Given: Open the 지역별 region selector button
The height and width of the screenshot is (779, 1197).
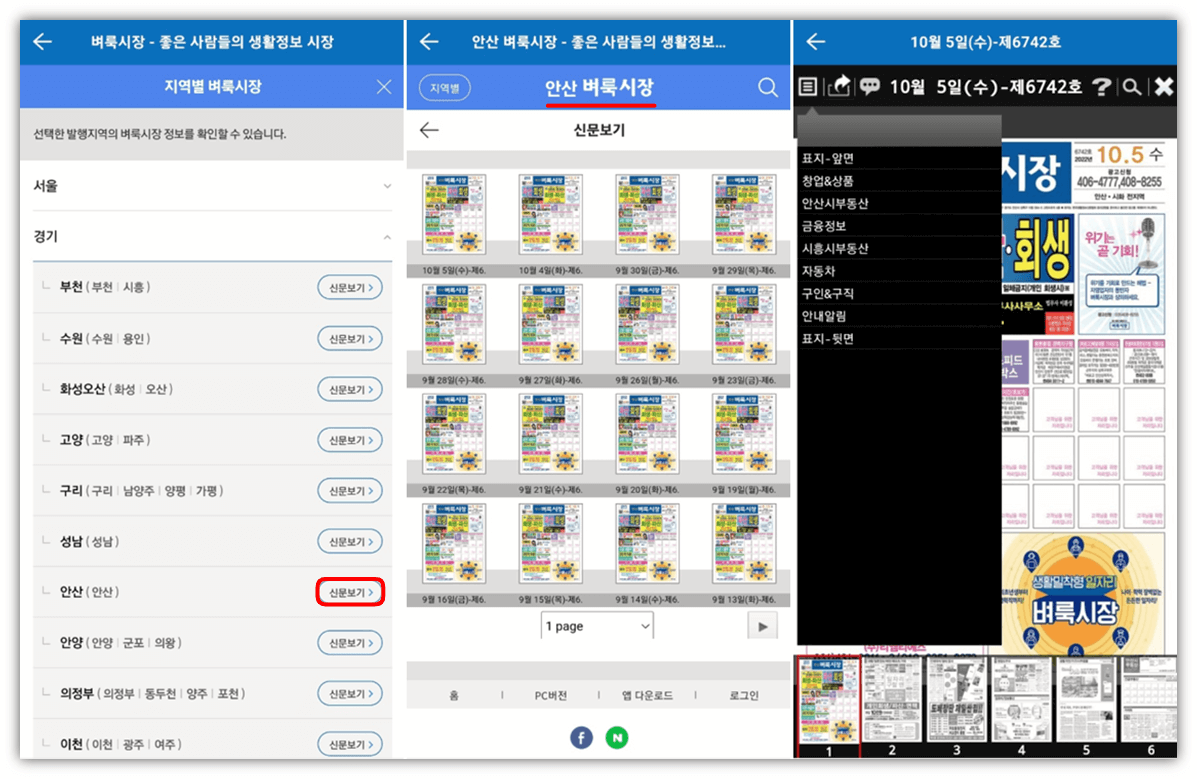Looking at the screenshot, I should [x=444, y=88].
